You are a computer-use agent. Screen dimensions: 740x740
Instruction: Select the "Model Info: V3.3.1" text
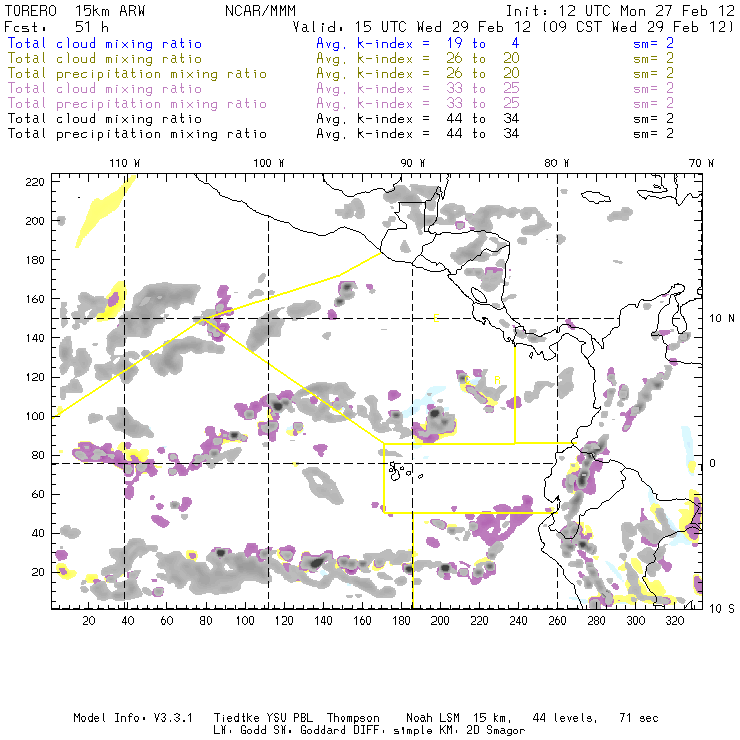coord(133,718)
